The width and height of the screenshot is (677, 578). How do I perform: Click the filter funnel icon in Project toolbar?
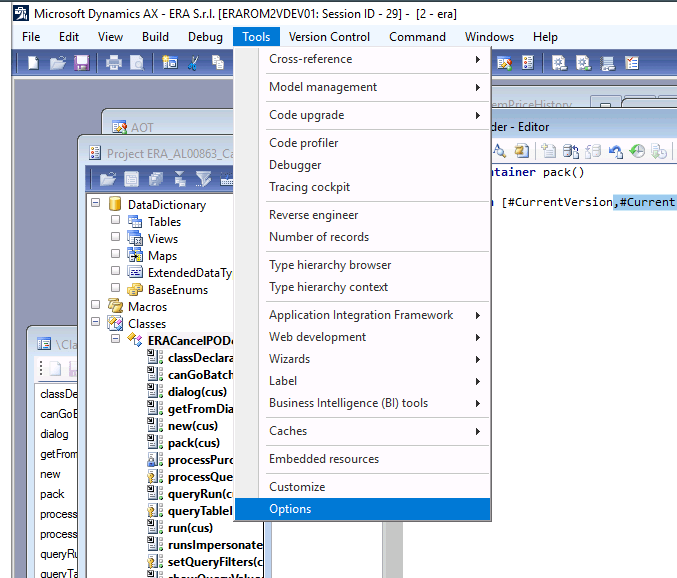(203, 179)
